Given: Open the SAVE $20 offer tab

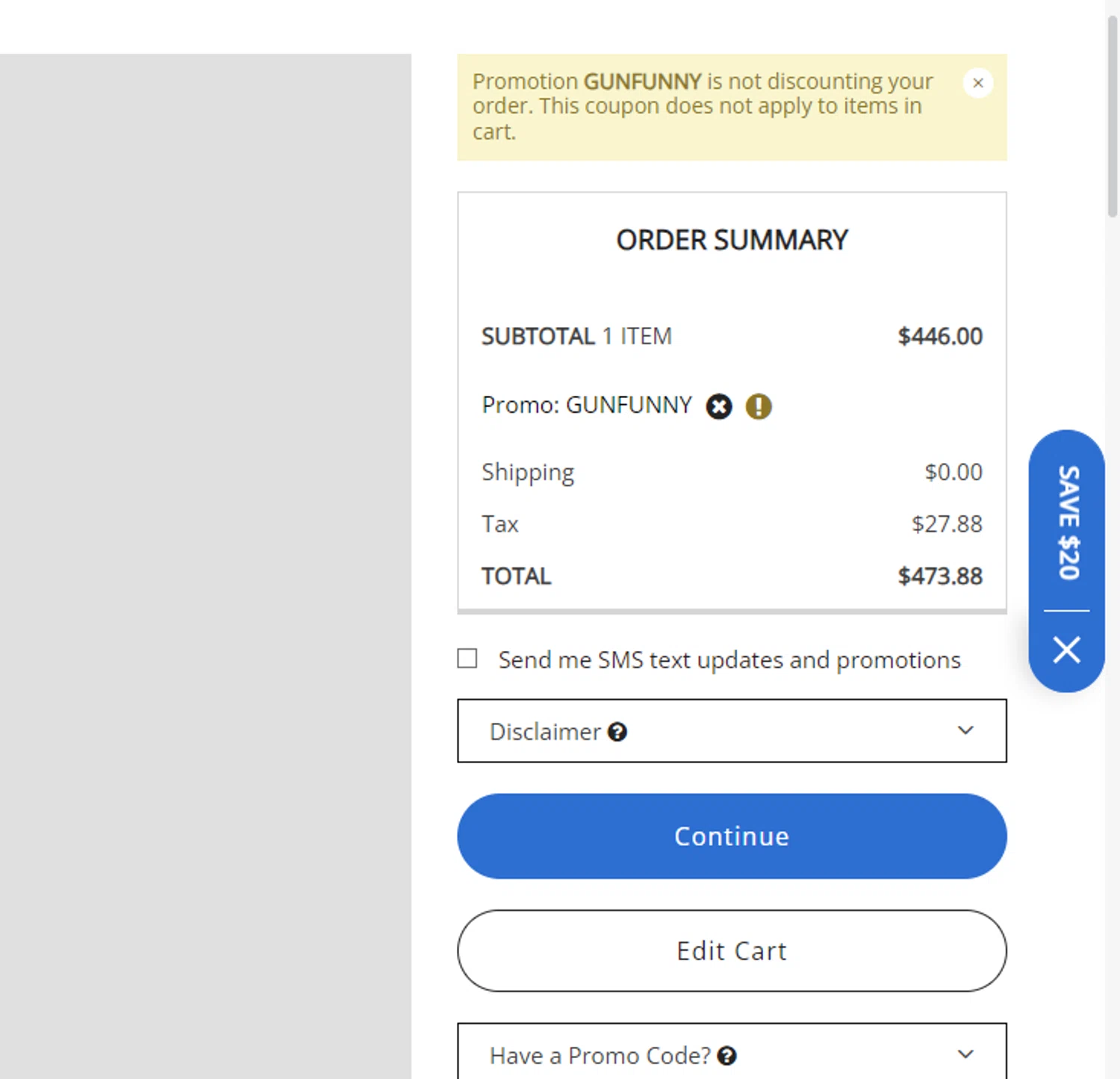Looking at the screenshot, I should pyautogui.click(x=1068, y=521).
